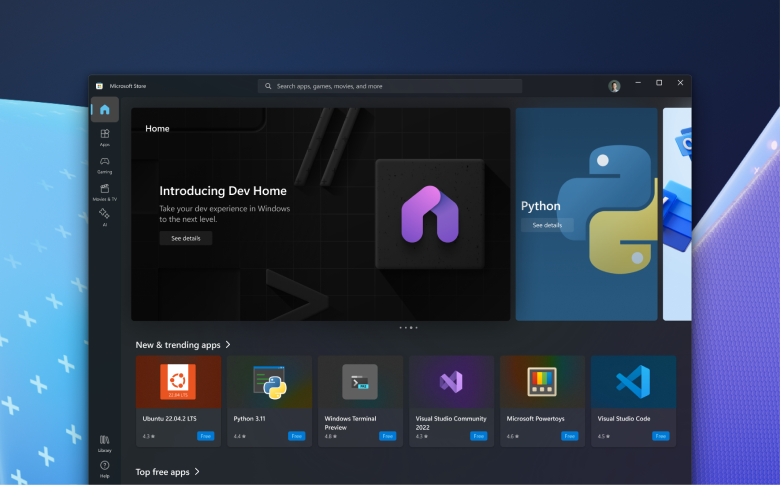Image resolution: width=780 pixels, height=485 pixels.
Task: Open the Apps section in sidebar
Action: click(x=105, y=137)
